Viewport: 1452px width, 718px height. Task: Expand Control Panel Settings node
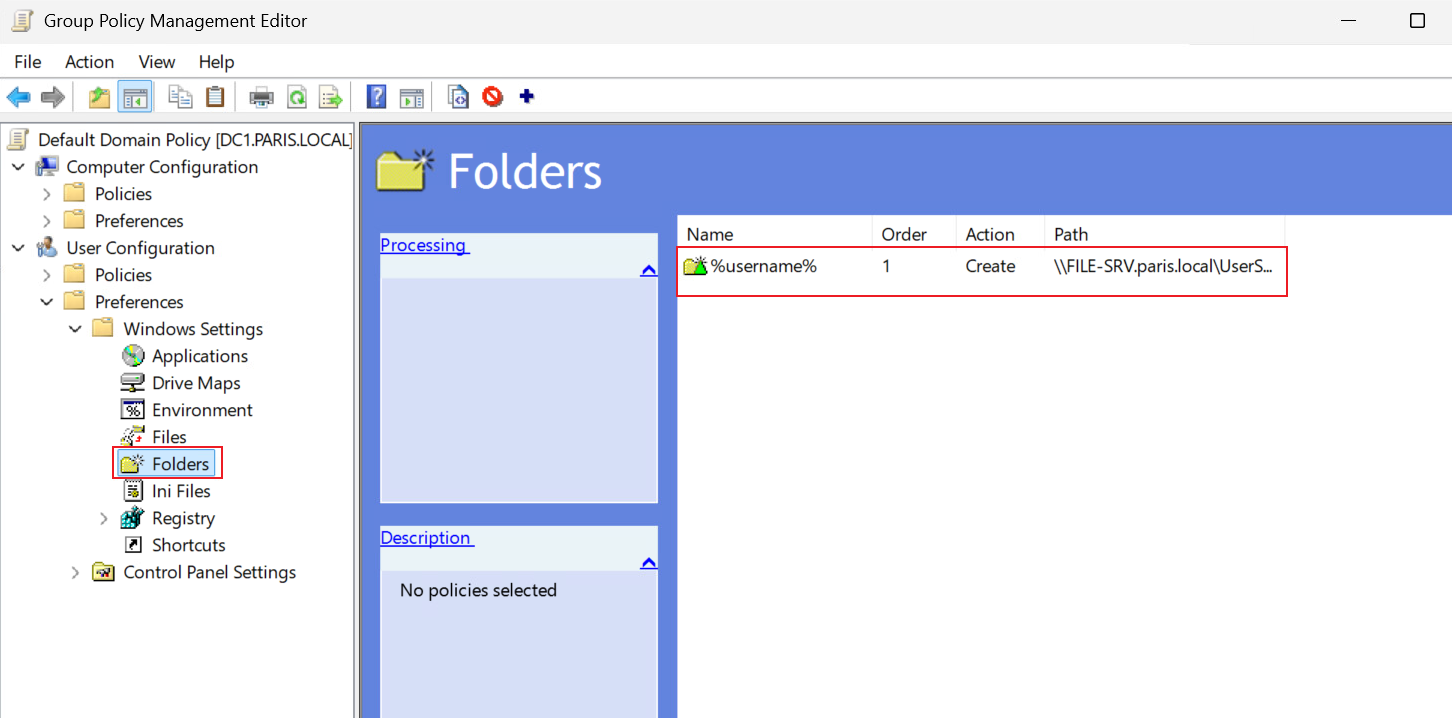[x=75, y=572]
